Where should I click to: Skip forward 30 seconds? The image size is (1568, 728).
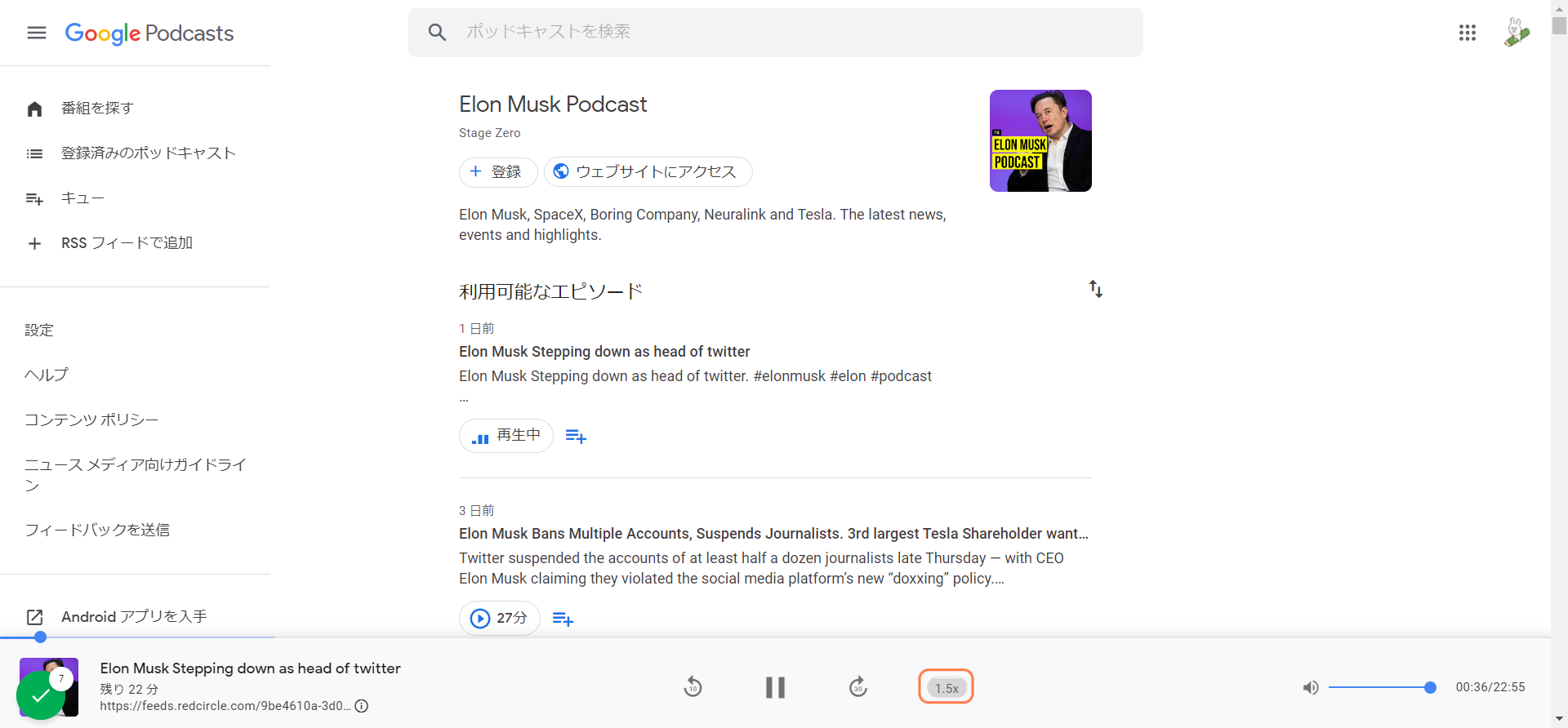[857, 687]
